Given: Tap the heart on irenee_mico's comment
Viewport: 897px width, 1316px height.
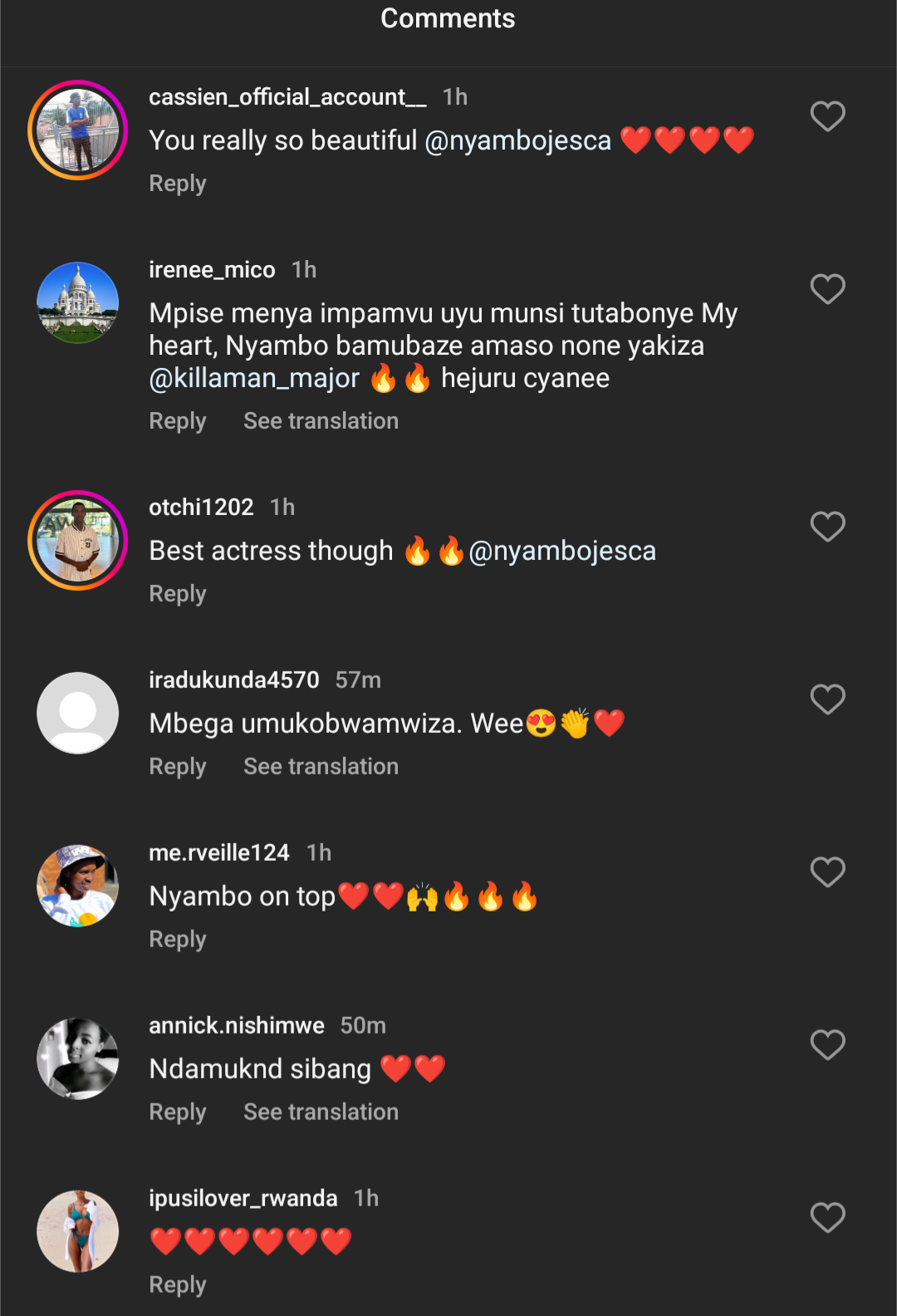Looking at the screenshot, I should coord(827,289).
